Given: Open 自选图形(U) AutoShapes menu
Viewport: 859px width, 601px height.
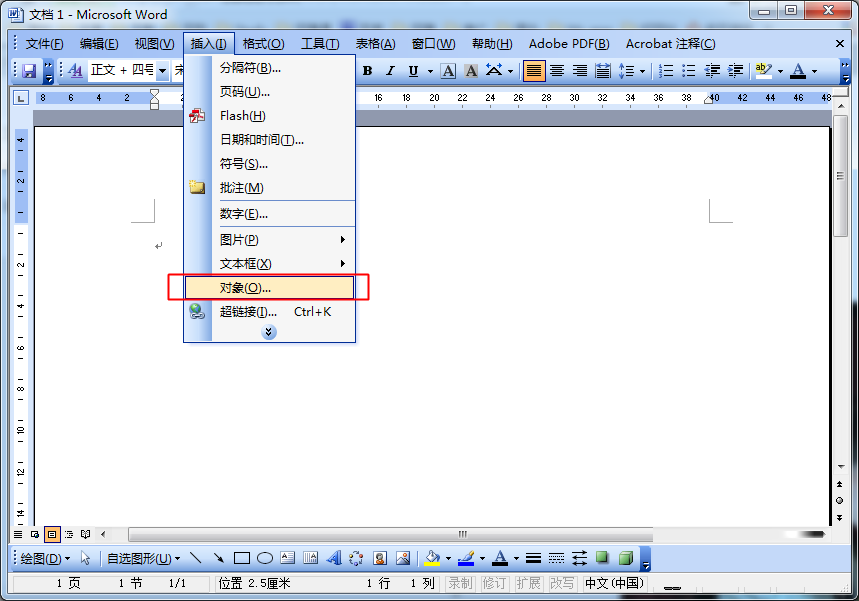Looking at the screenshot, I should tap(144, 558).
